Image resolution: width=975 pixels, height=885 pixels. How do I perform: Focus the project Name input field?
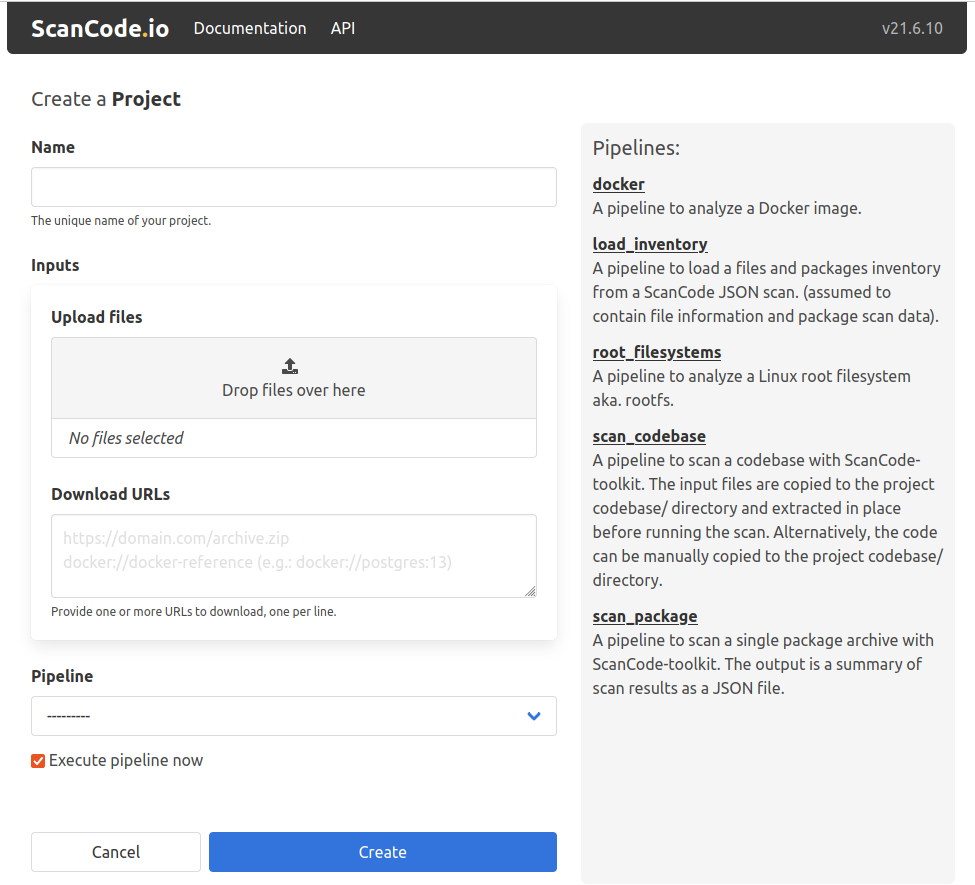point(293,187)
